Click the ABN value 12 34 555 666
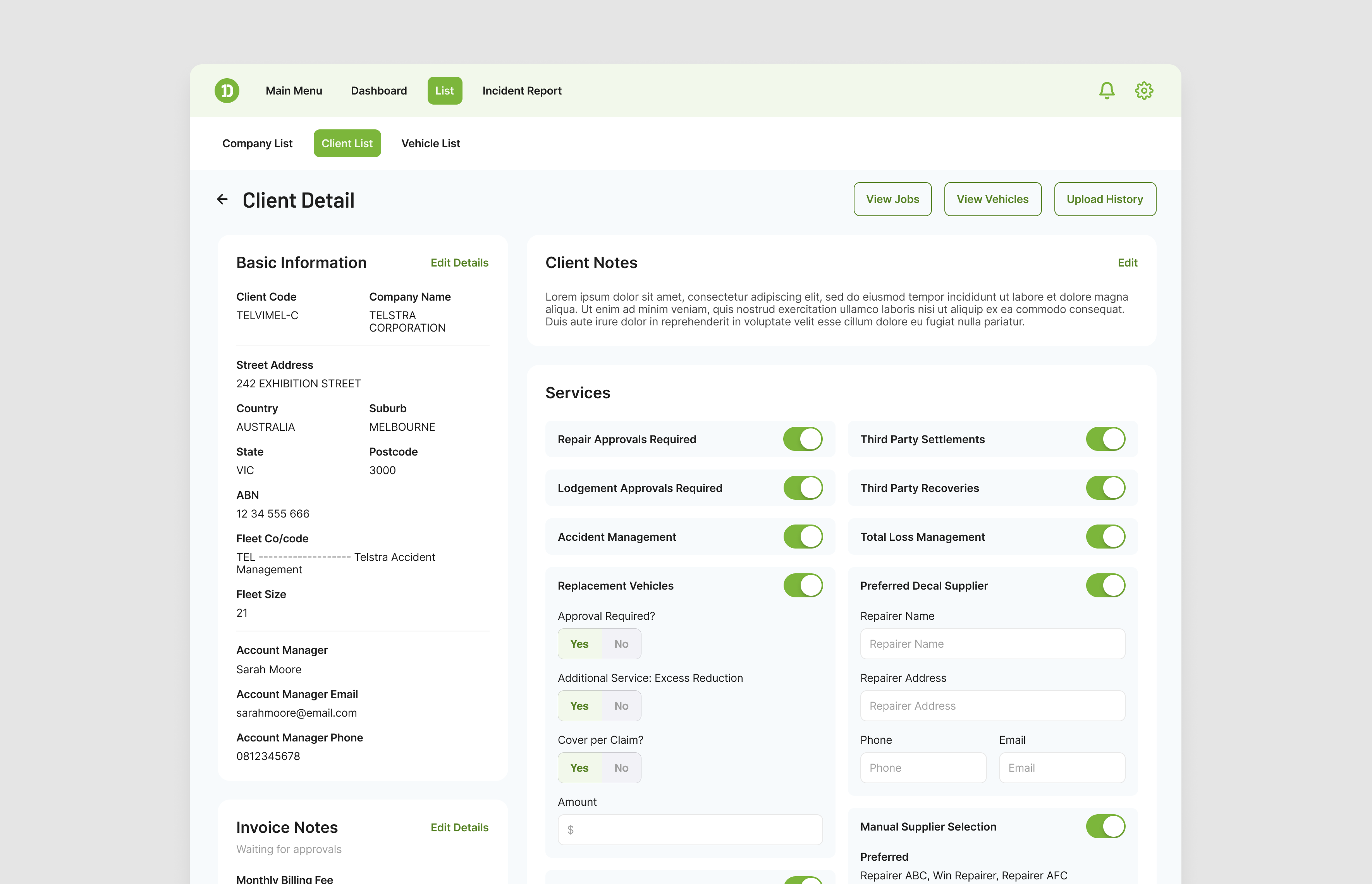Viewport: 1372px width, 884px height. pos(273,514)
